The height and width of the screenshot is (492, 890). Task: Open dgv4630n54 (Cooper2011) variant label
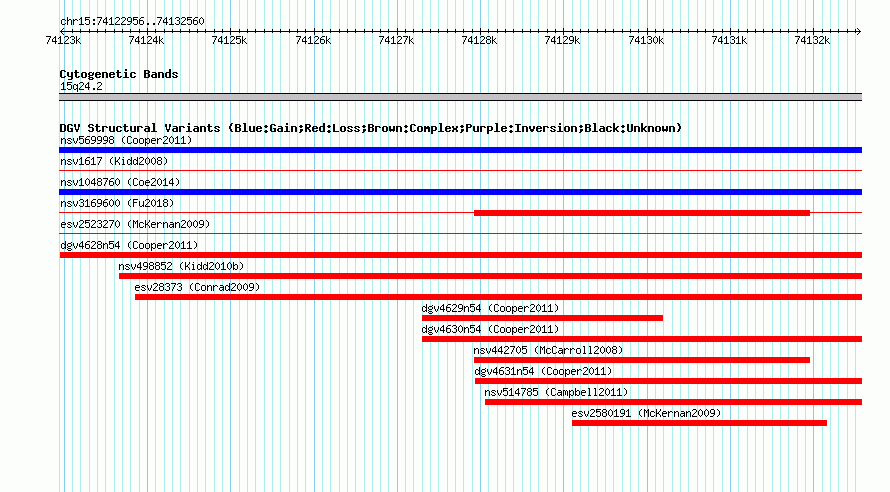point(490,329)
